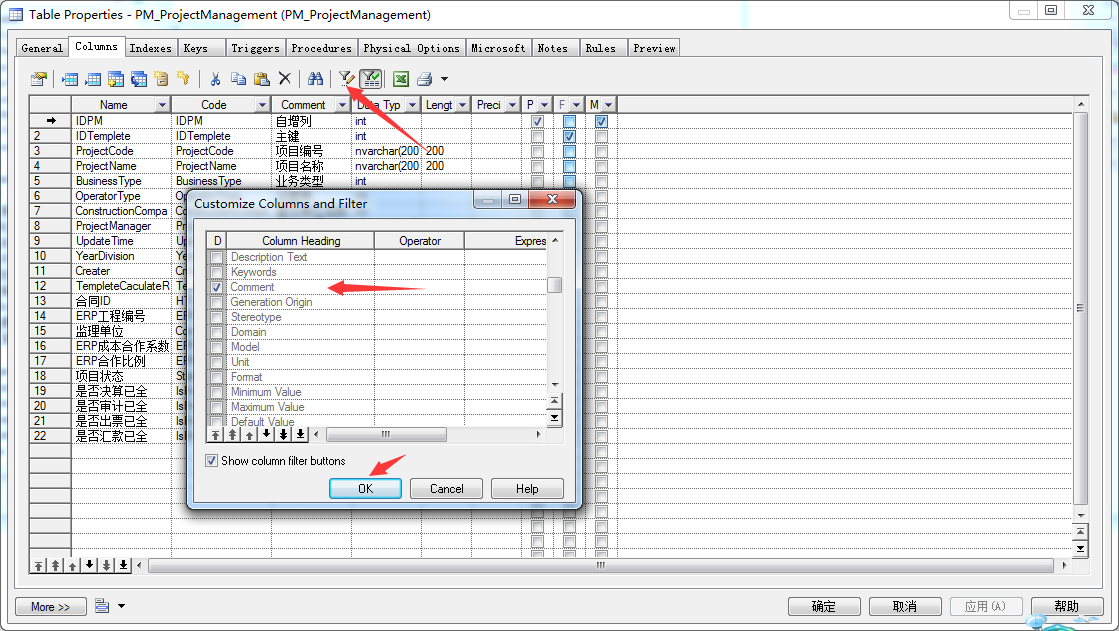Screen dimensions: 1119x631
Task: Click Help in Customize Columns dialog
Action: (527, 488)
